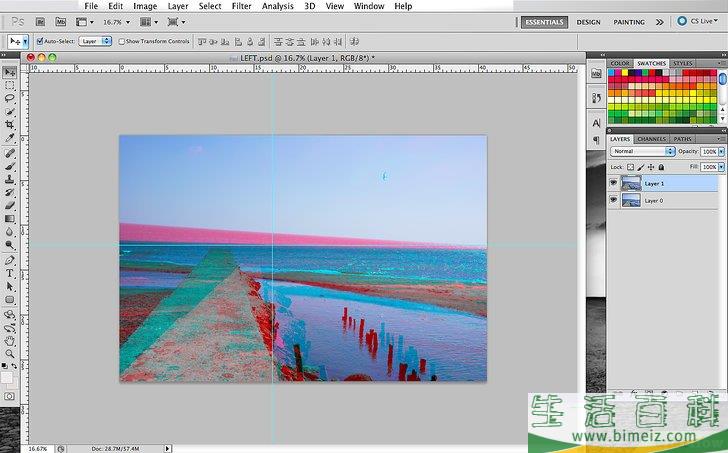The height and width of the screenshot is (453, 728).
Task: Open the Filter menu
Action: 241,6
